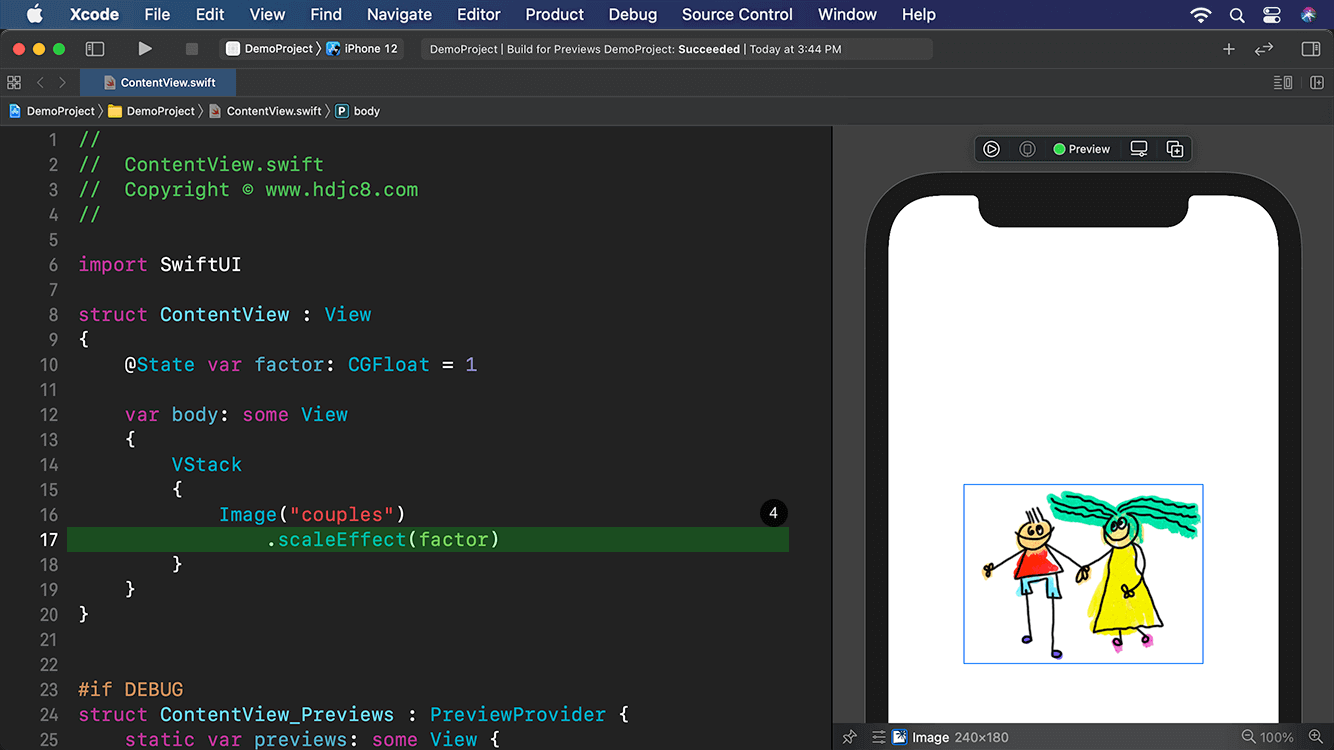Screen dimensions: 1334x750
Task: Open editor options menu
Action: click(1283, 82)
